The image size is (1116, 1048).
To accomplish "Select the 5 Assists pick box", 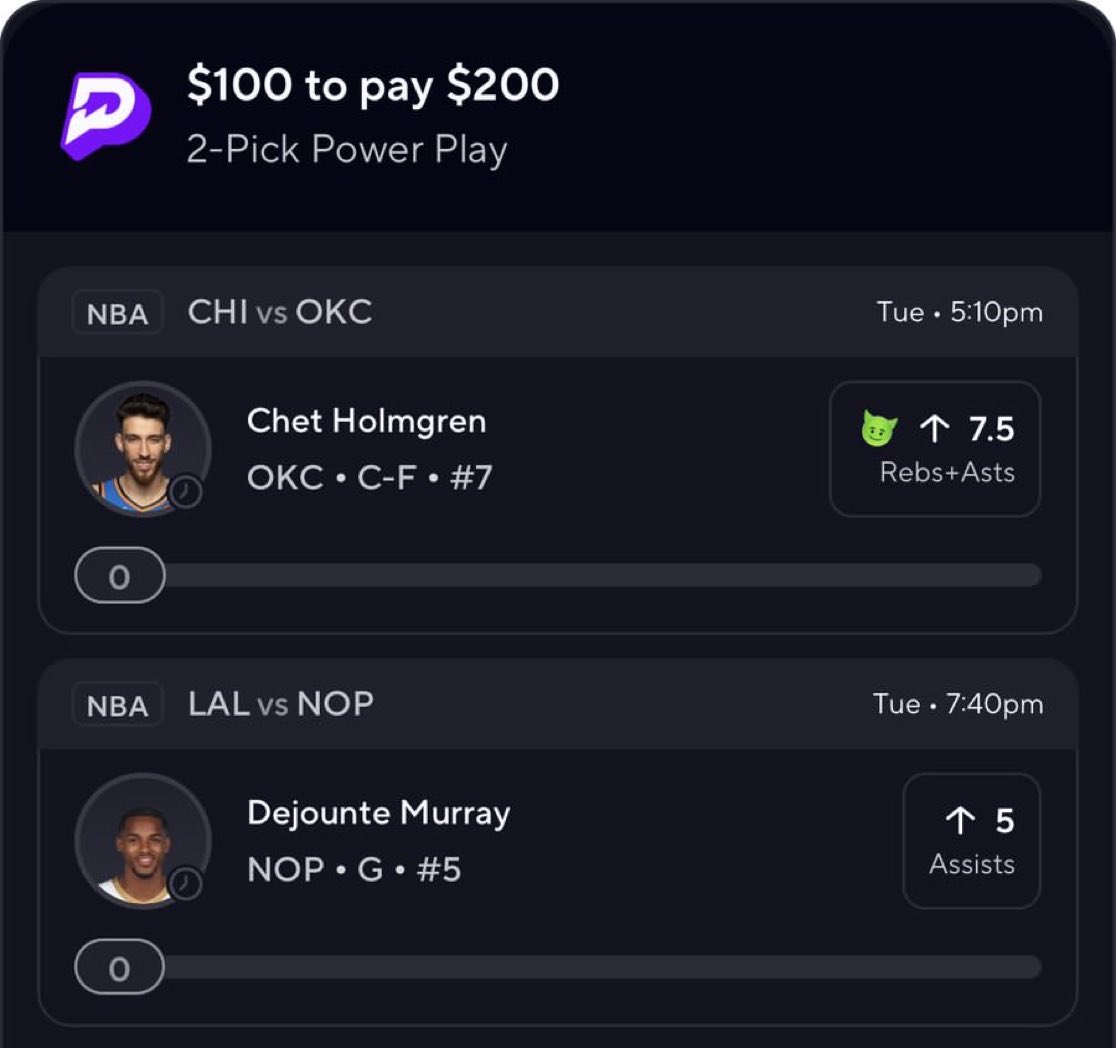I will tap(971, 841).
